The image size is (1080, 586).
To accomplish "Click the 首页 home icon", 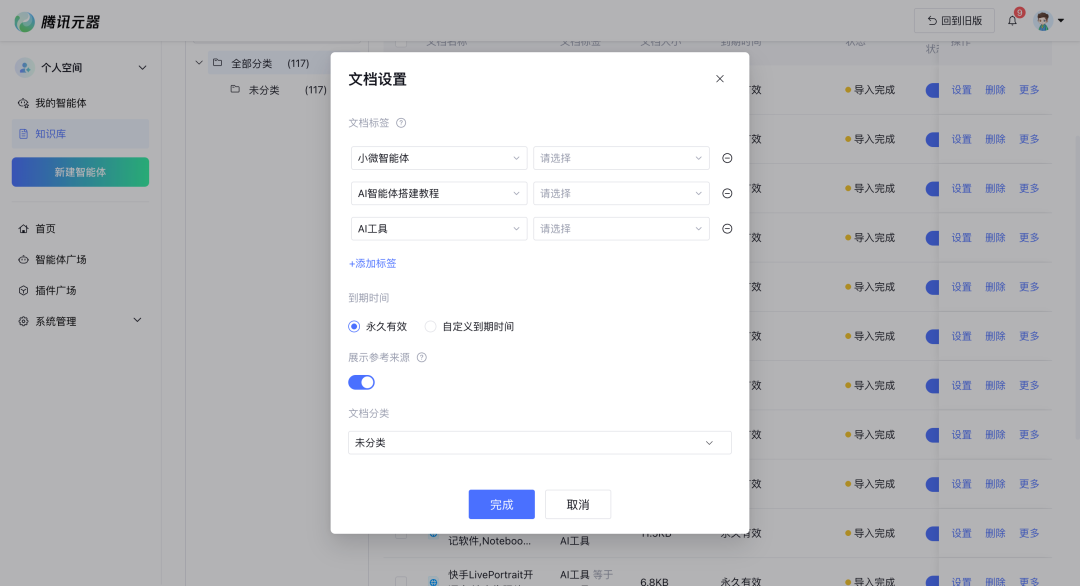I will click(23, 229).
